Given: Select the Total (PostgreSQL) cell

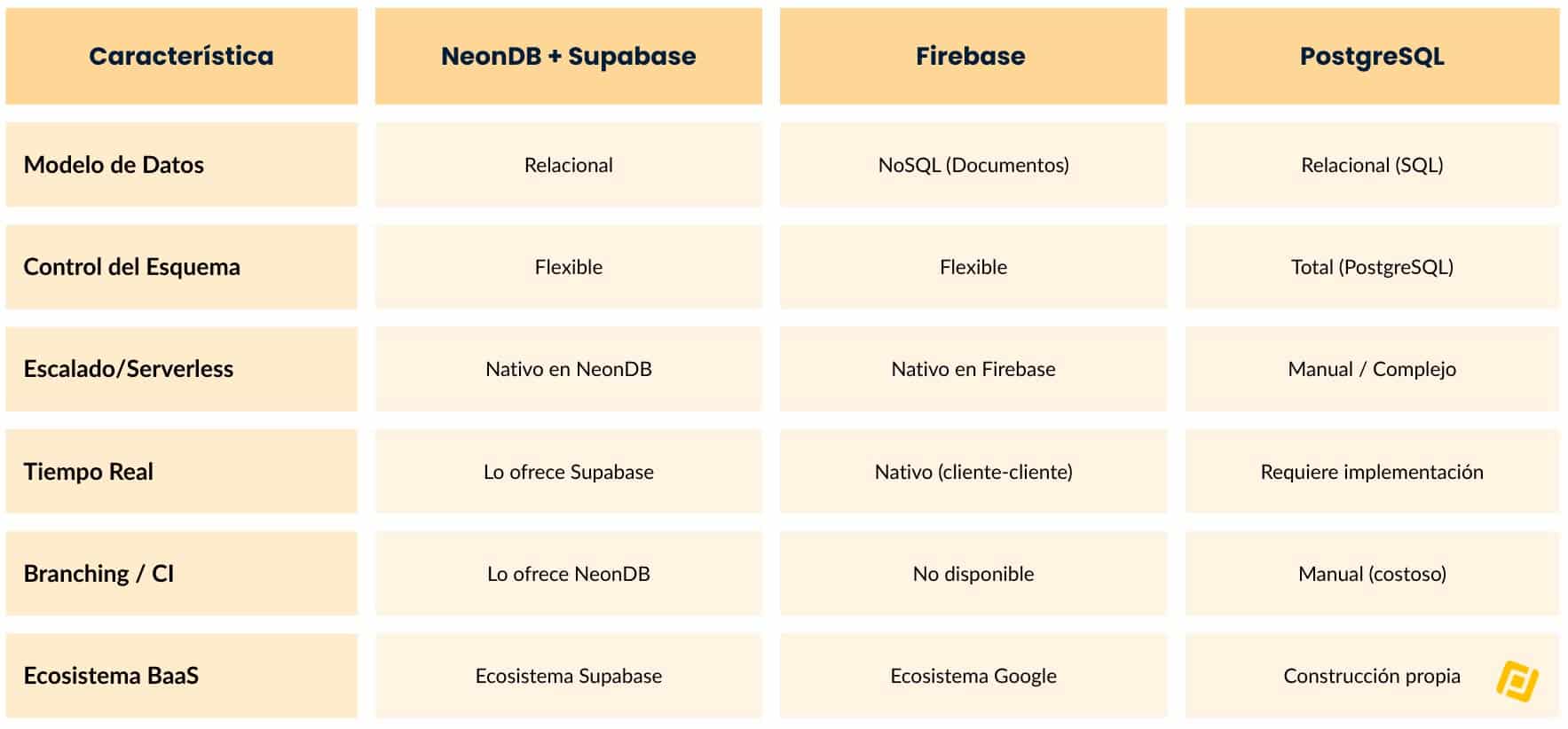Looking at the screenshot, I should click(x=1371, y=267).
